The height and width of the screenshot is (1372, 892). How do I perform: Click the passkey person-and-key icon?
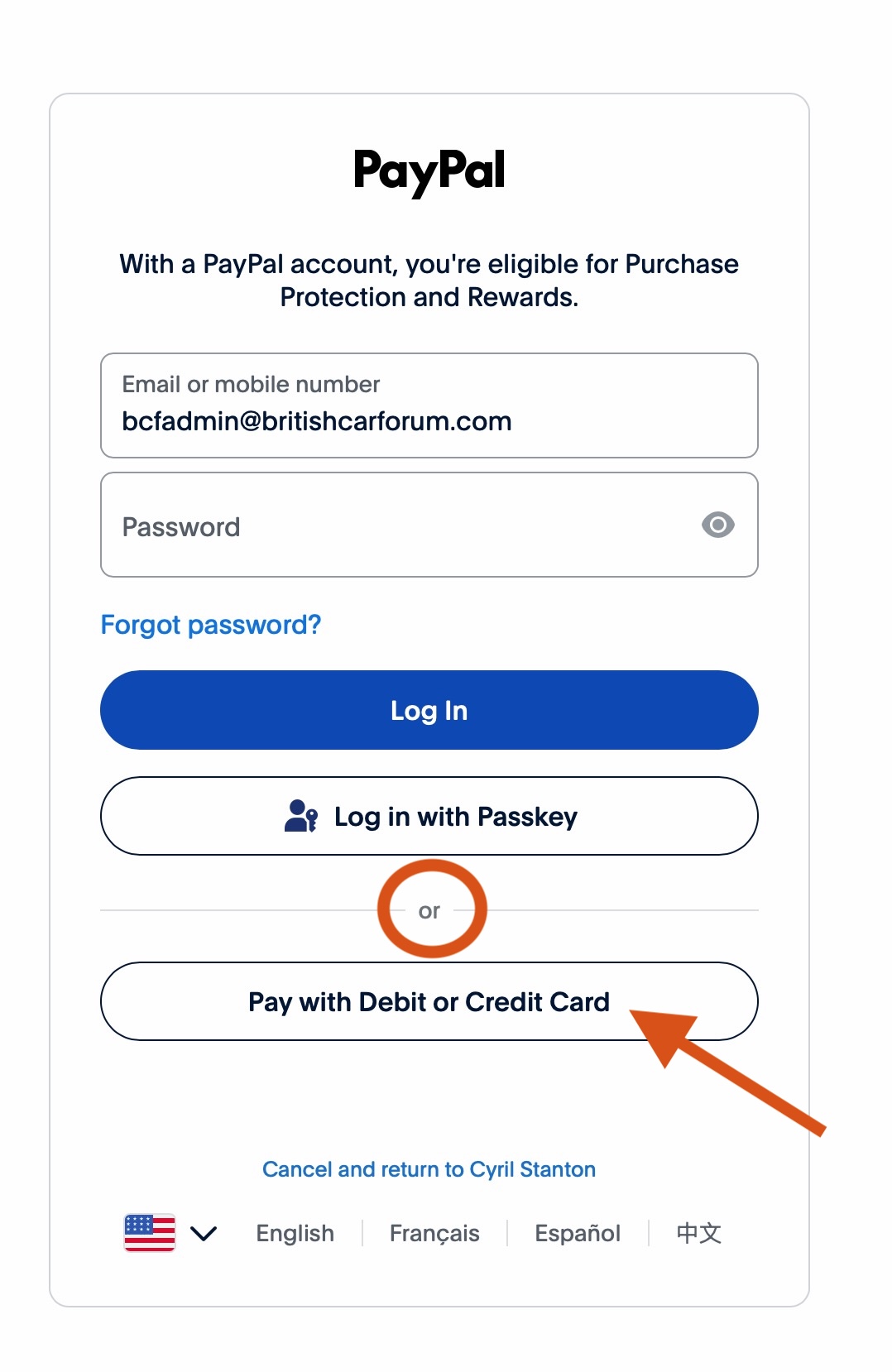coord(300,816)
